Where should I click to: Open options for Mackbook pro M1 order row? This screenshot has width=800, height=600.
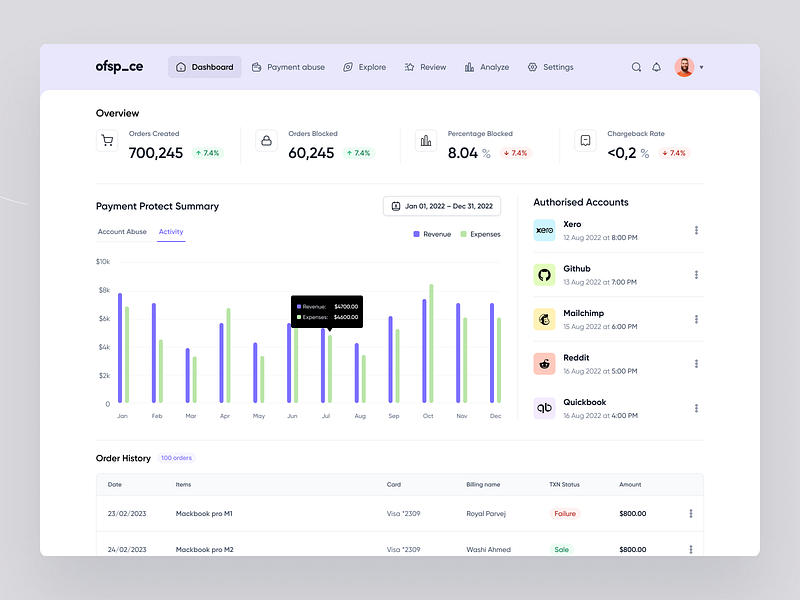point(689,513)
